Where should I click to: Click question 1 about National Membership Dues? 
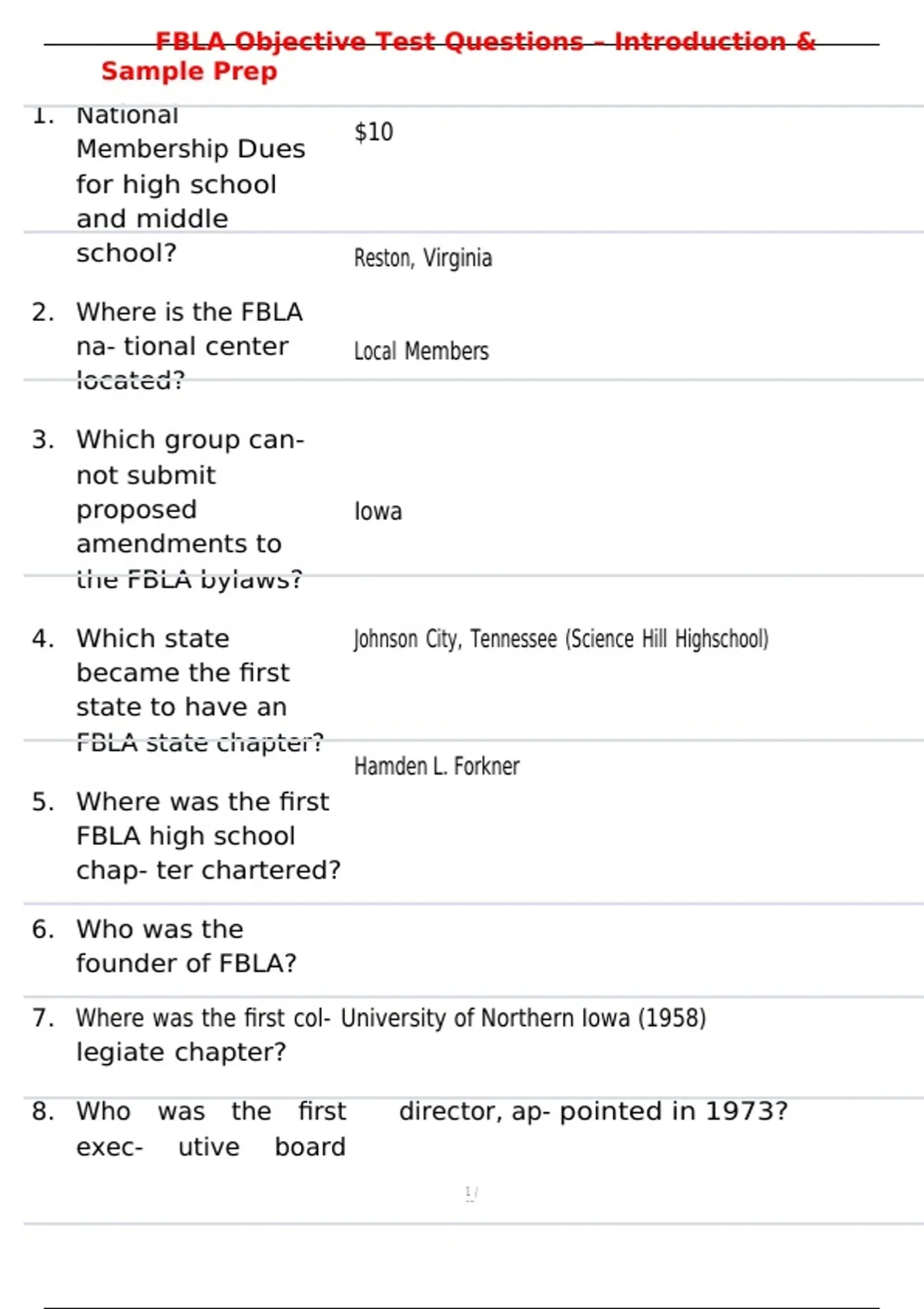pos(190,183)
